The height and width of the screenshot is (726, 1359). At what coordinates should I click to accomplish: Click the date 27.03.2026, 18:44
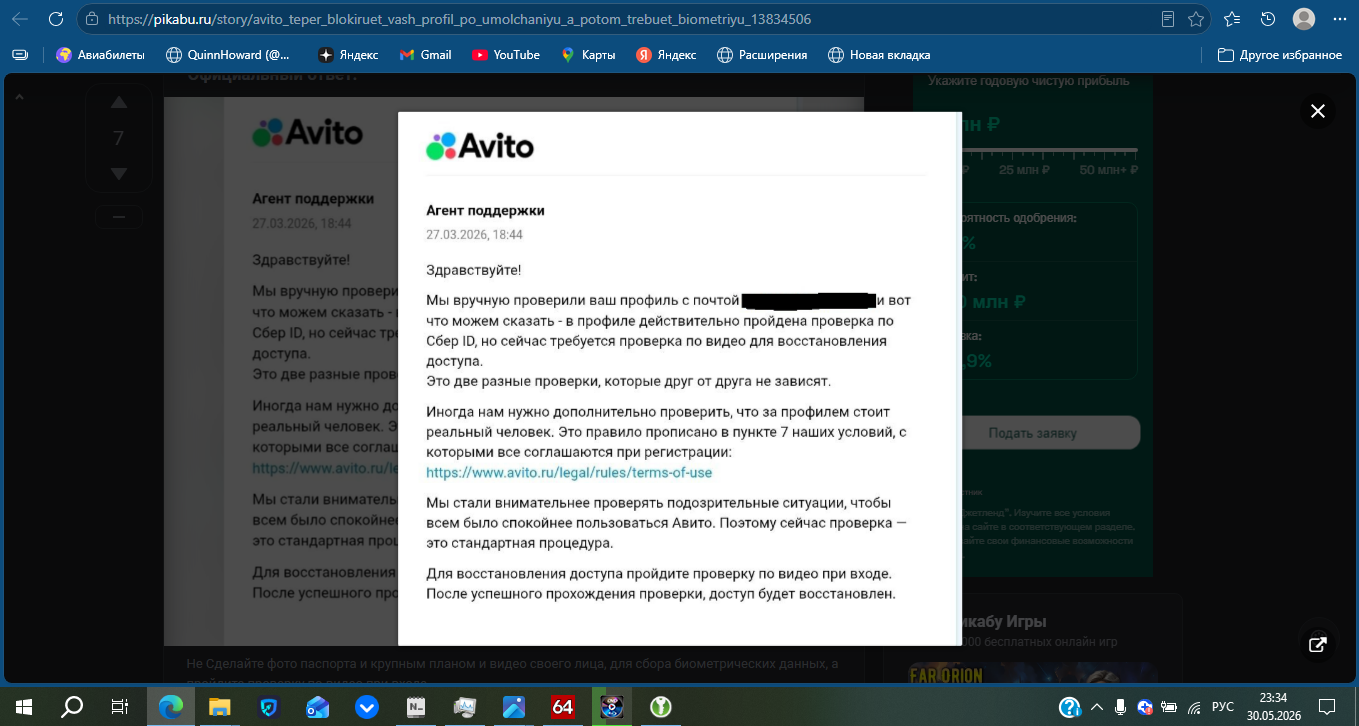click(474, 235)
